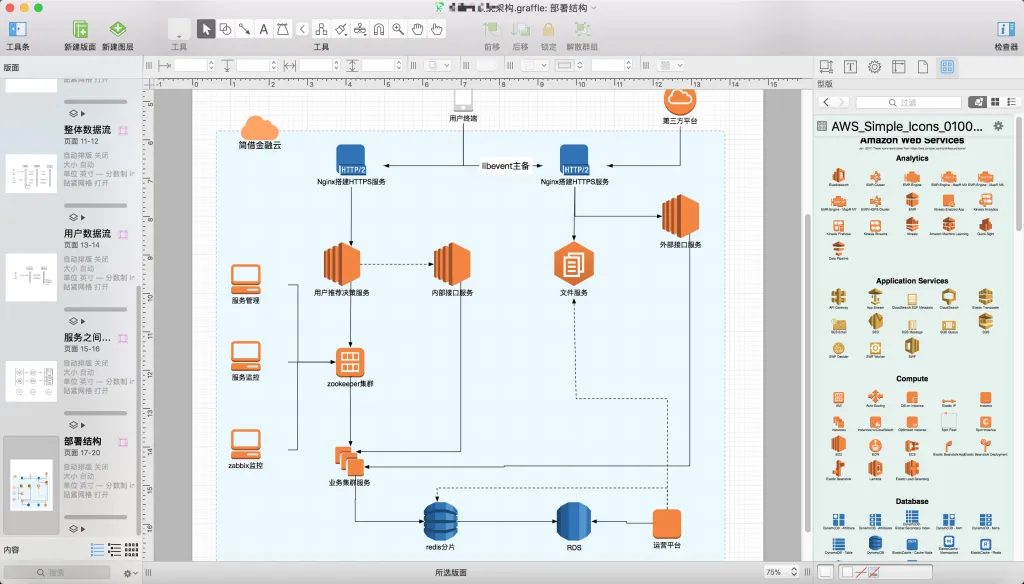Toggle the 工具条 sidebar button
The height and width of the screenshot is (584, 1024).
(18, 29)
